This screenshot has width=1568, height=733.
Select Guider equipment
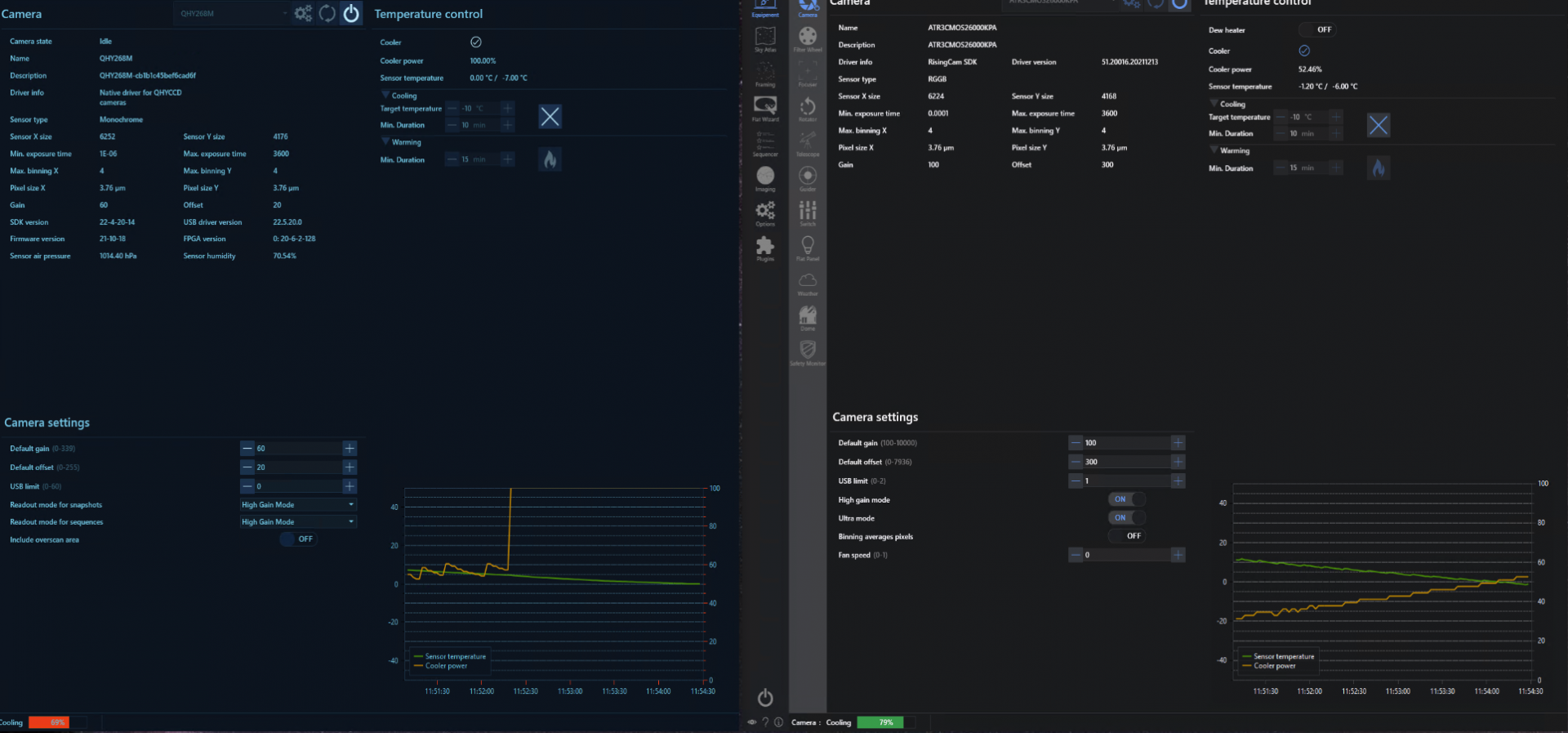pos(808,178)
